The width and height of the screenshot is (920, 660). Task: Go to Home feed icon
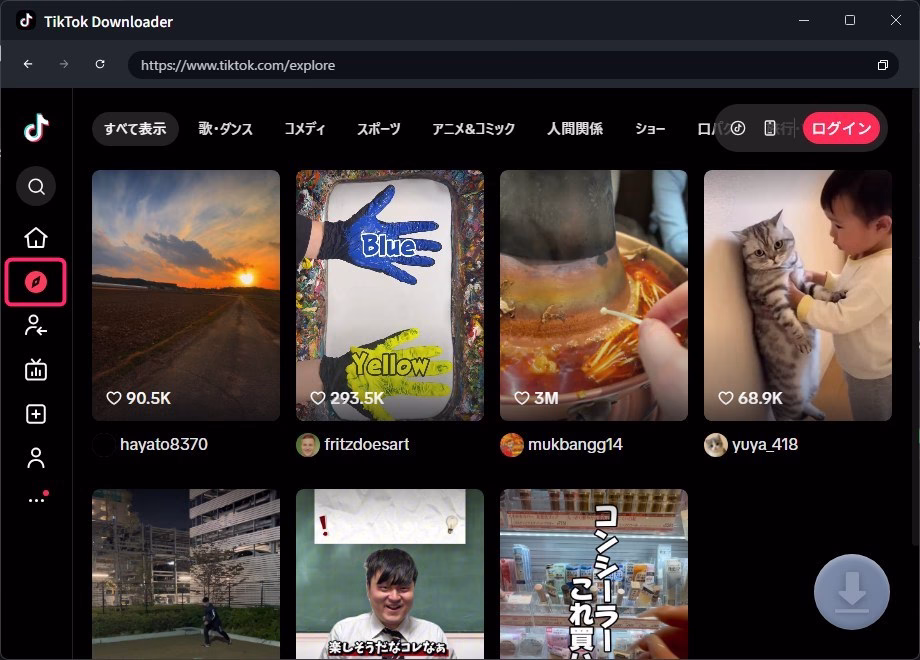pos(36,238)
